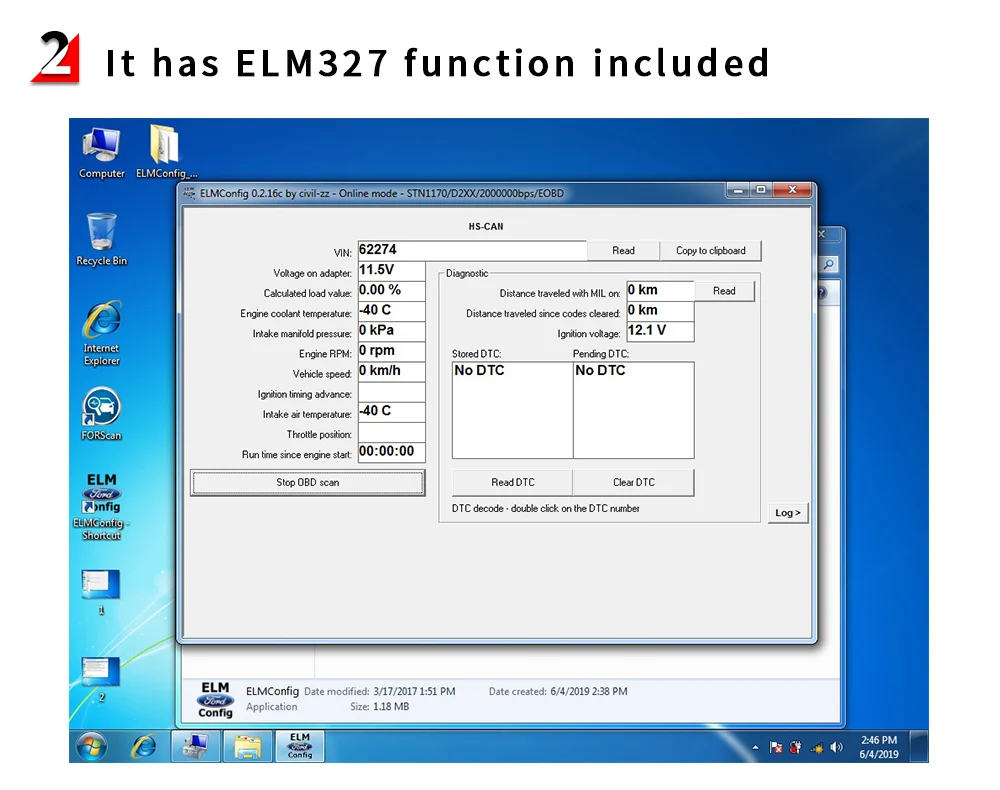Image resolution: width=1000 pixels, height=790 pixels.
Task: Click the Stop OBD scan button
Action: click(x=307, y=483)
